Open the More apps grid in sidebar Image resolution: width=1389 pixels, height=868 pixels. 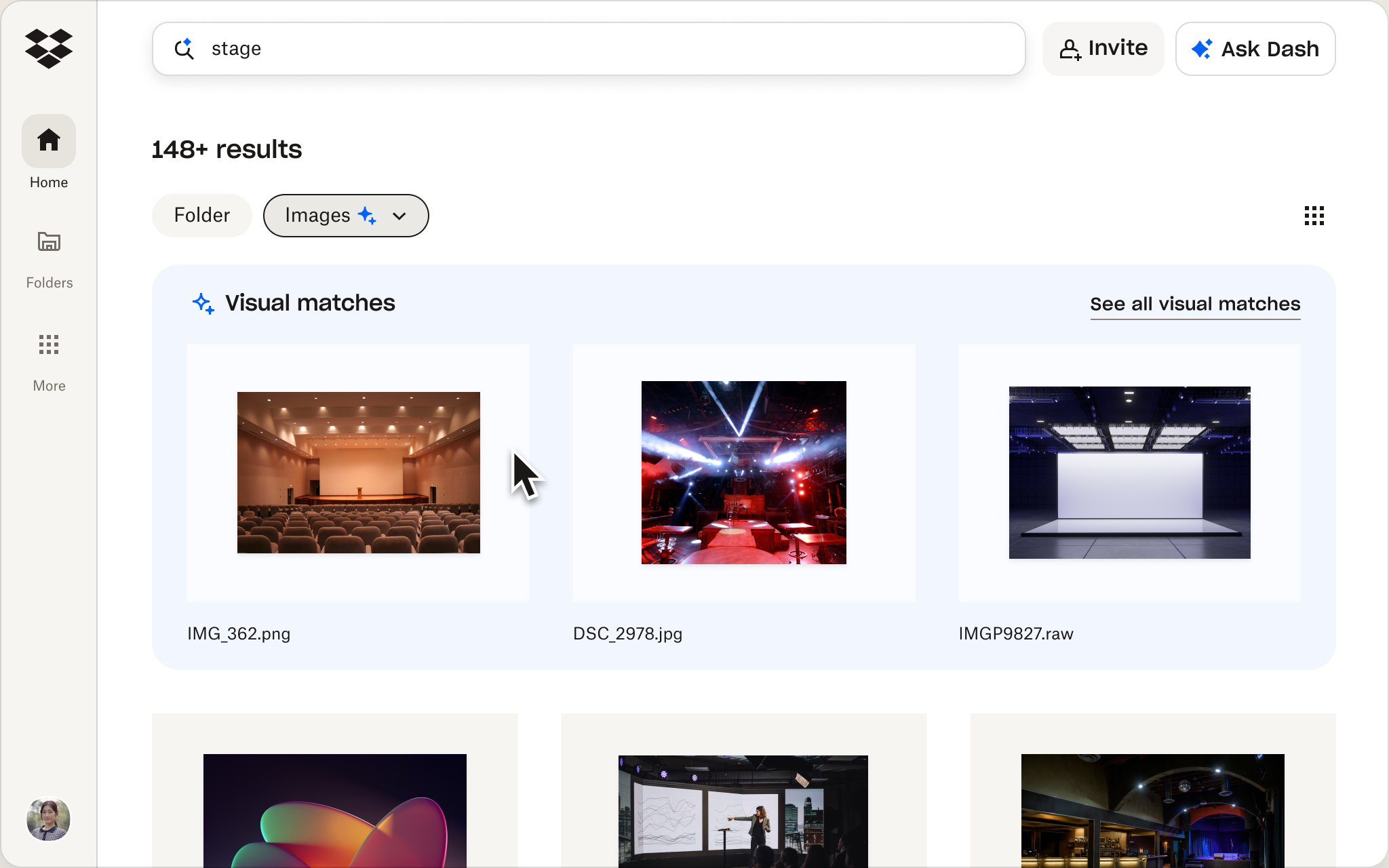[x=49, y=363]
